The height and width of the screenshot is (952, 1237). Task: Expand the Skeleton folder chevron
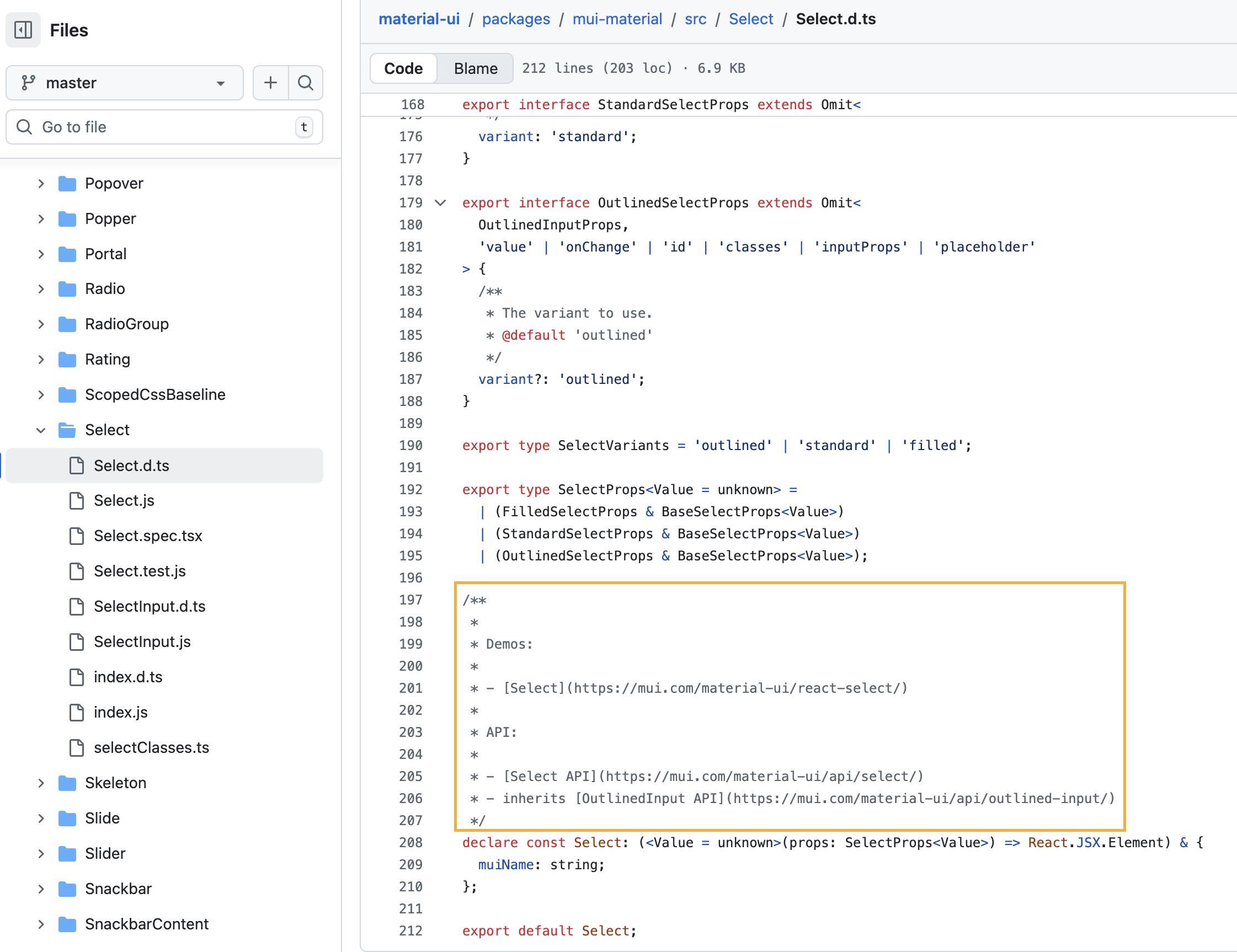pos(41,783)
